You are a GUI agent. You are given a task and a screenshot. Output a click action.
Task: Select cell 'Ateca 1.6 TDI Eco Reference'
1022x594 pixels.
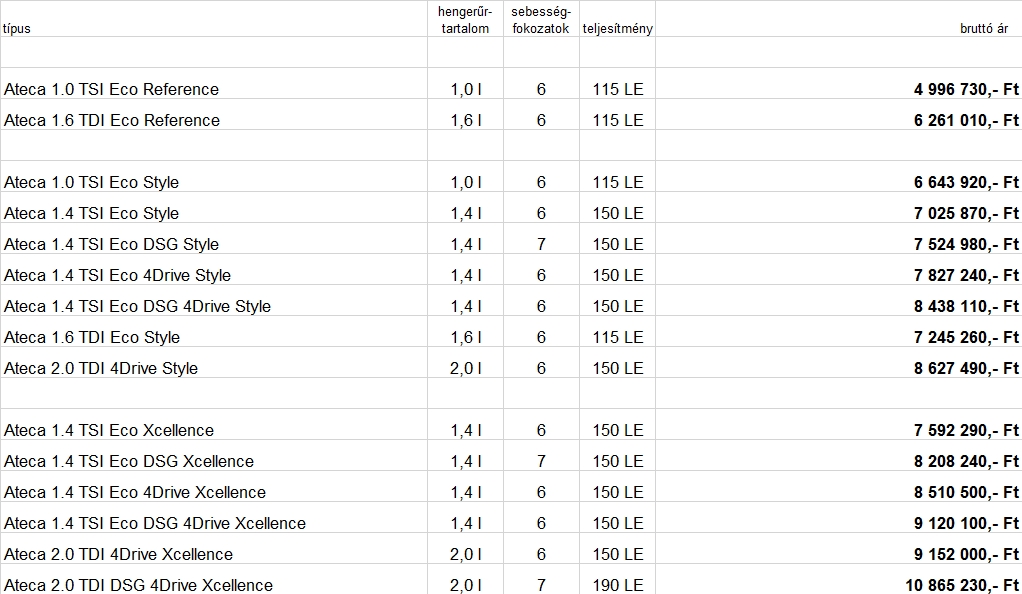(214, 115)
